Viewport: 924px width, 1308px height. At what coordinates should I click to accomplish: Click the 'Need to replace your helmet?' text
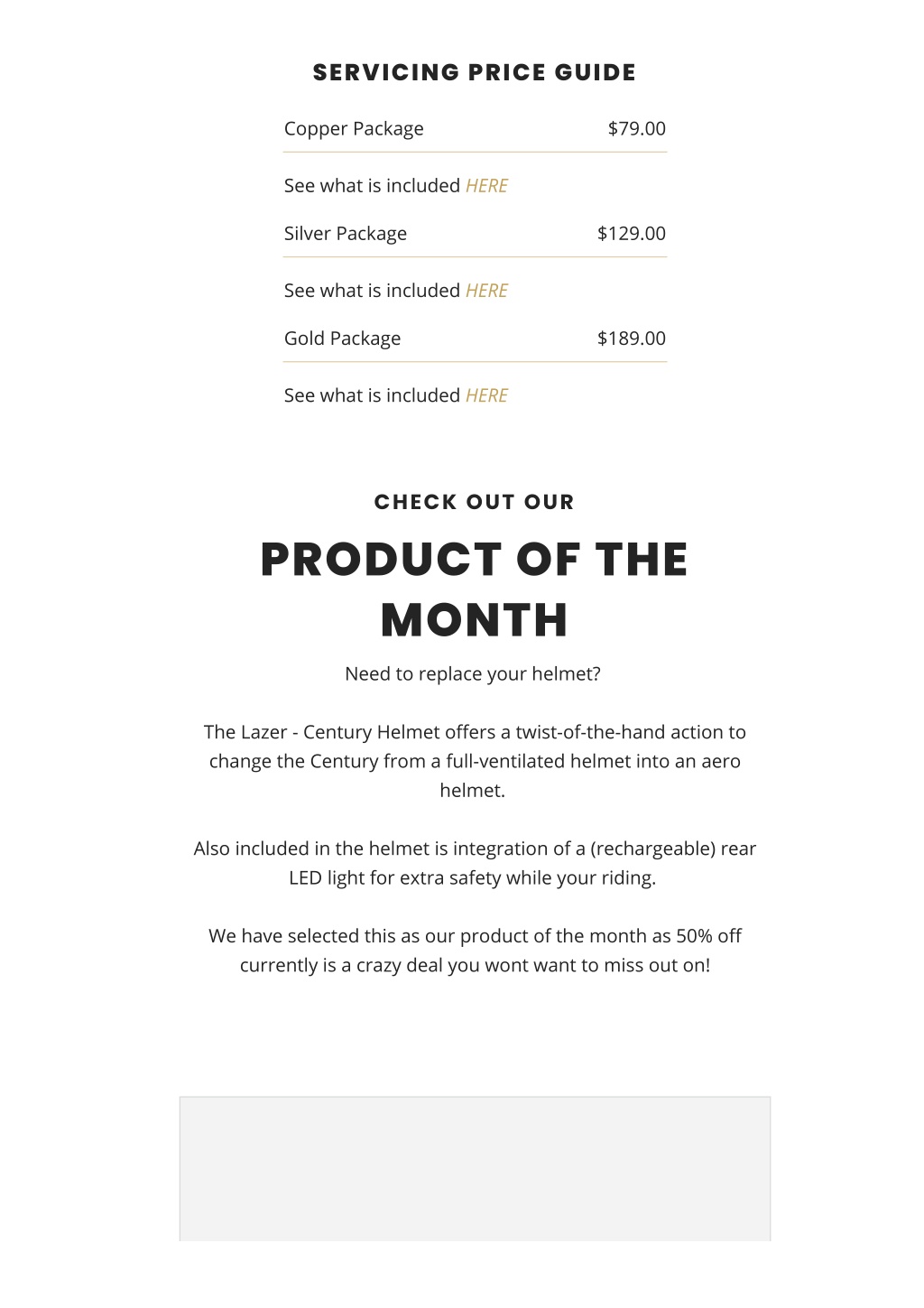[x=473, y=674]
